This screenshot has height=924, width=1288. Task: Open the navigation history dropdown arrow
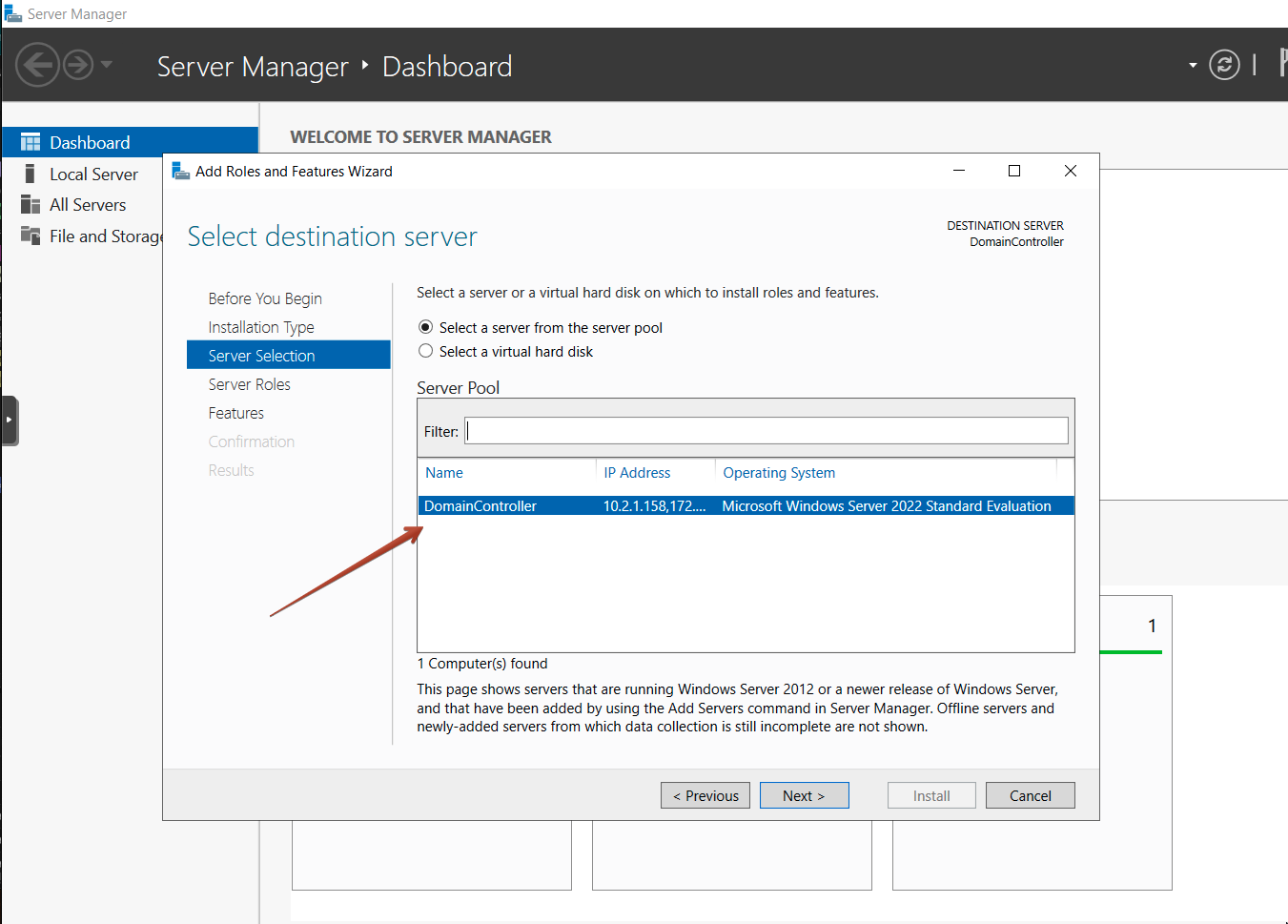coord(107,65)
